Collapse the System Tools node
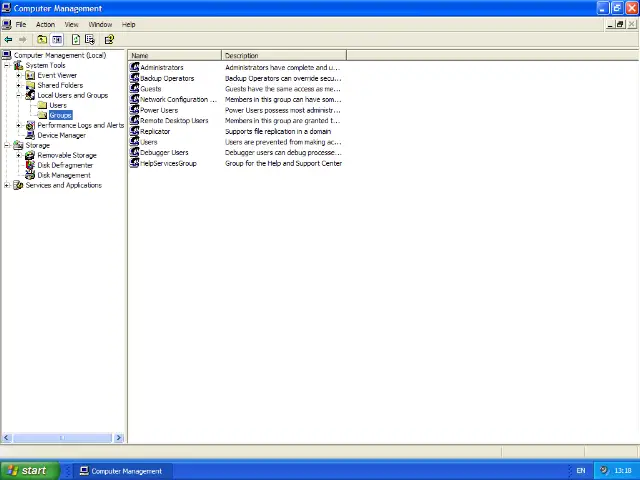 (x=7, y=65)
